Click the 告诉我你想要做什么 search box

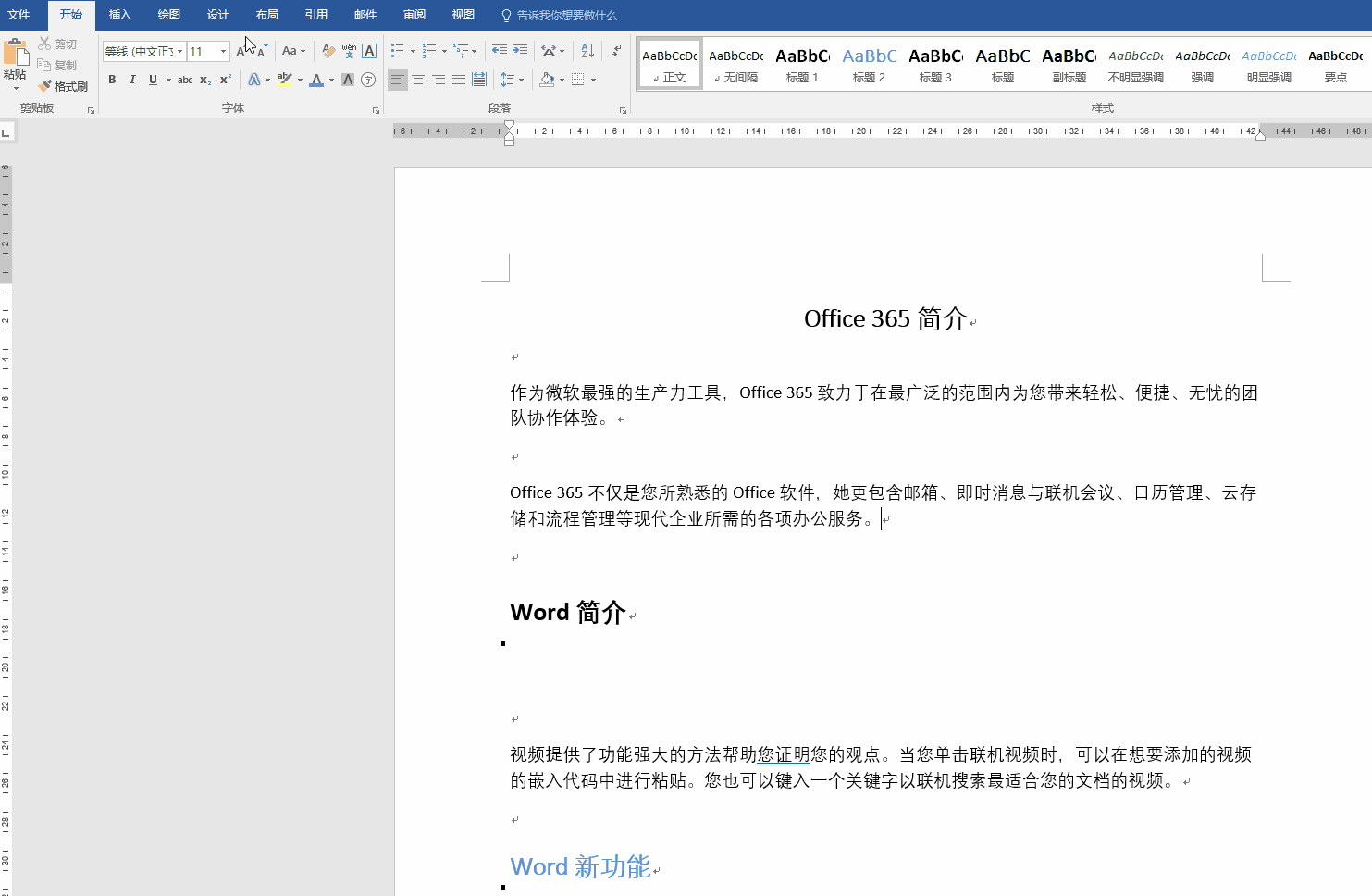[x=566, y=15]
